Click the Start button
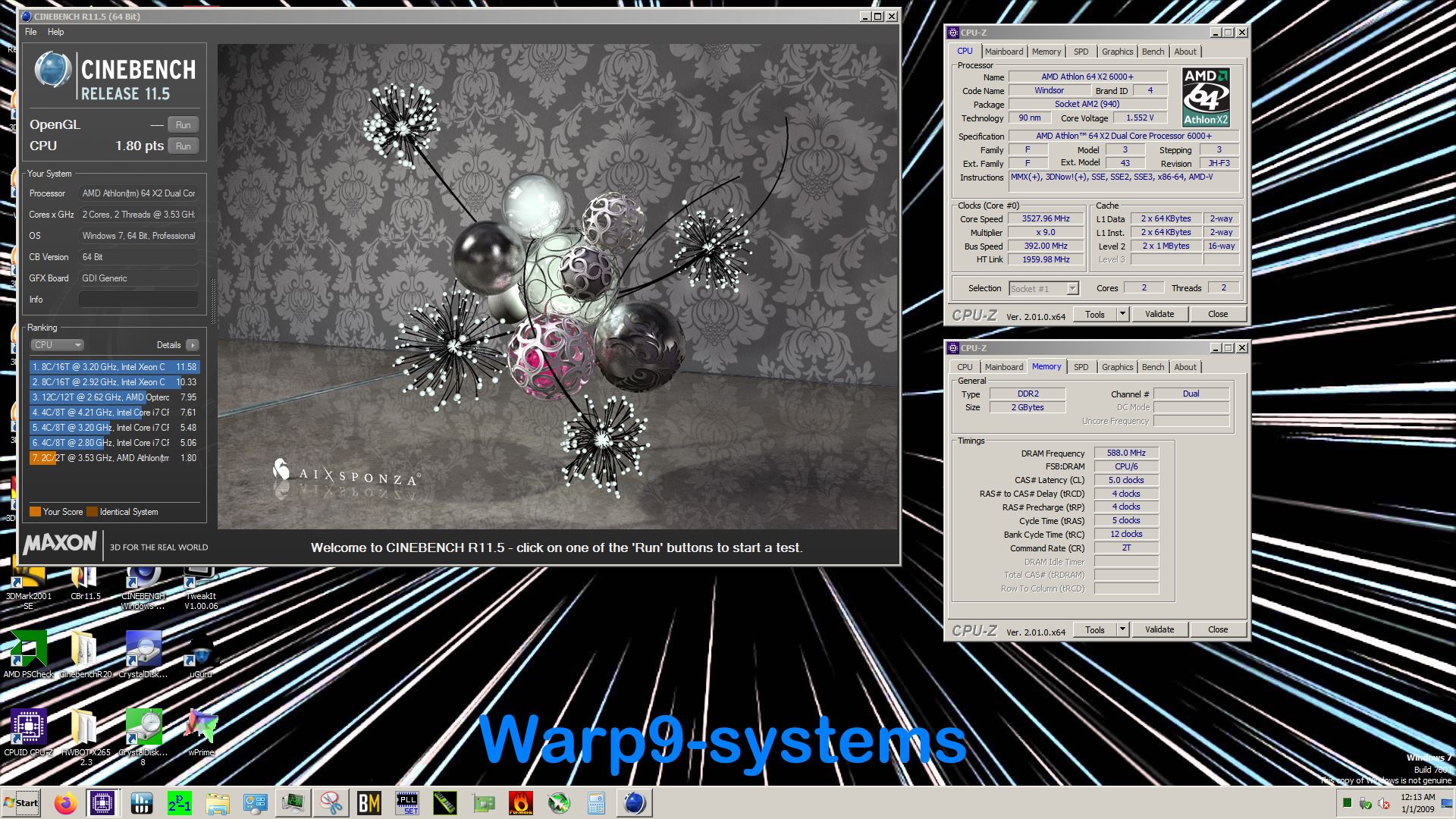The width and height of the screenshot is (1456, 819). tap(21, 803)
